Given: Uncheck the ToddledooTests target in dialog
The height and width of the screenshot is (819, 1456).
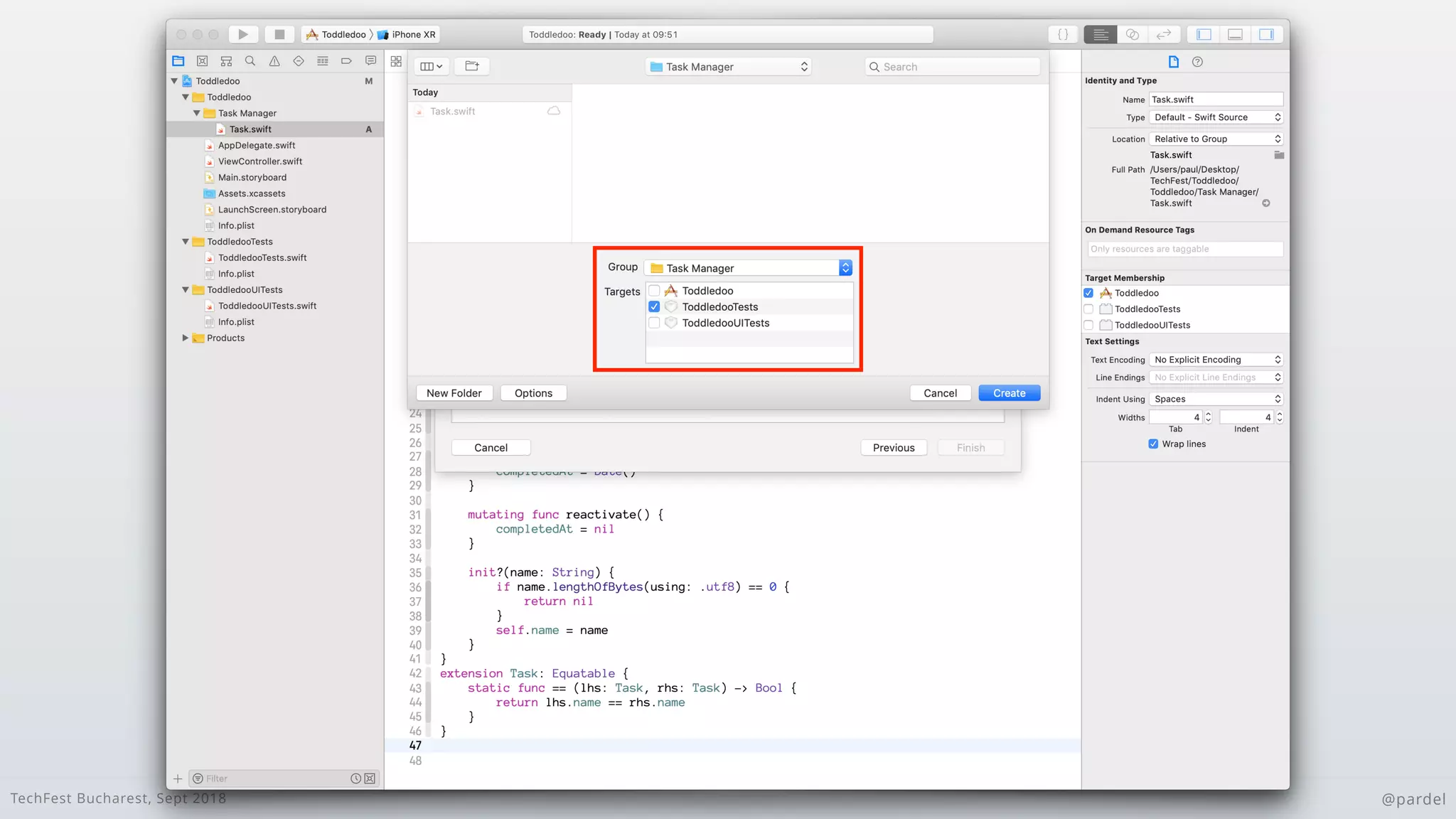Looking at the screenshot, I should (x=654, y=306).
